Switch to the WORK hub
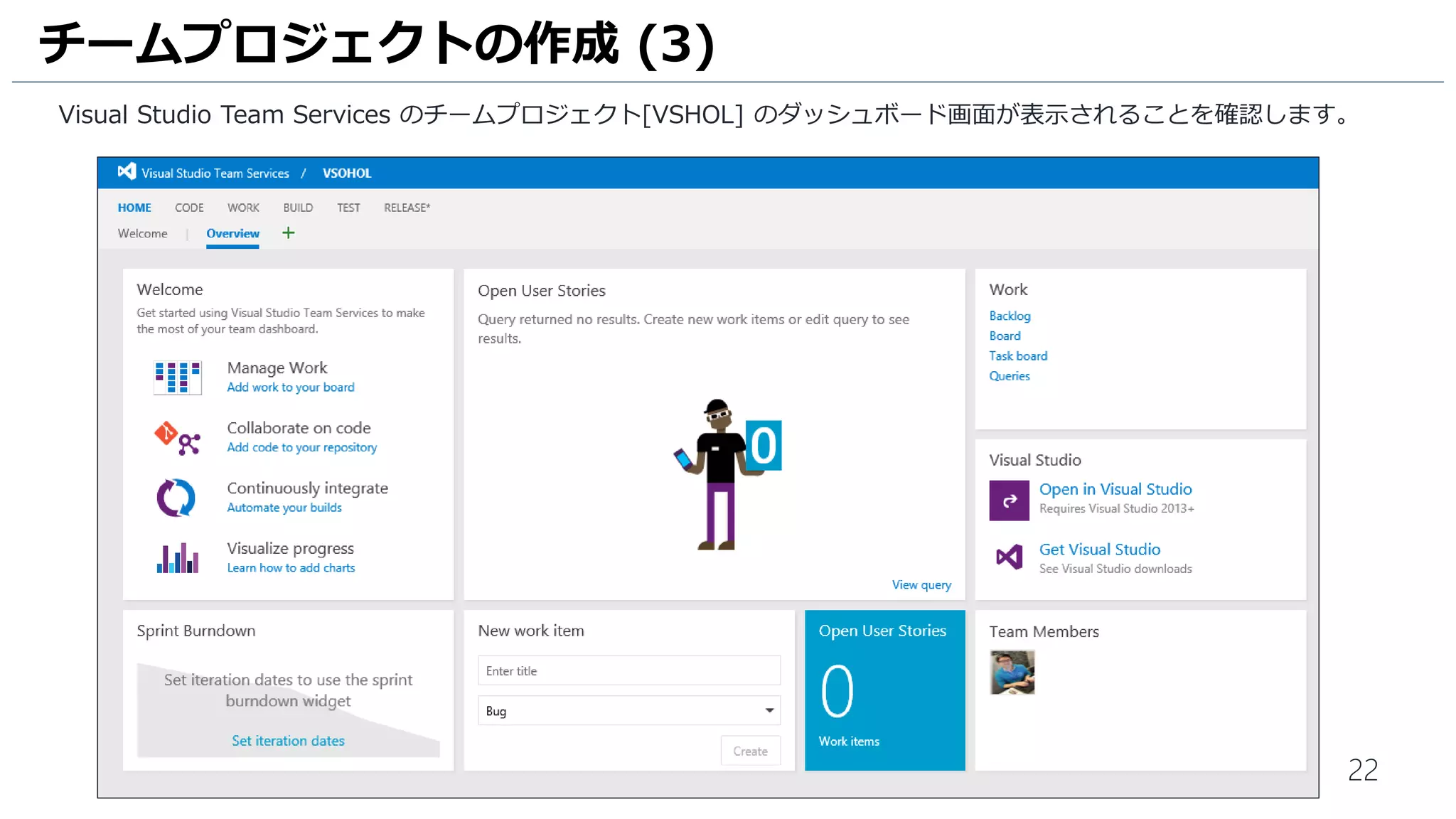1456x819 pixels. 243,208
